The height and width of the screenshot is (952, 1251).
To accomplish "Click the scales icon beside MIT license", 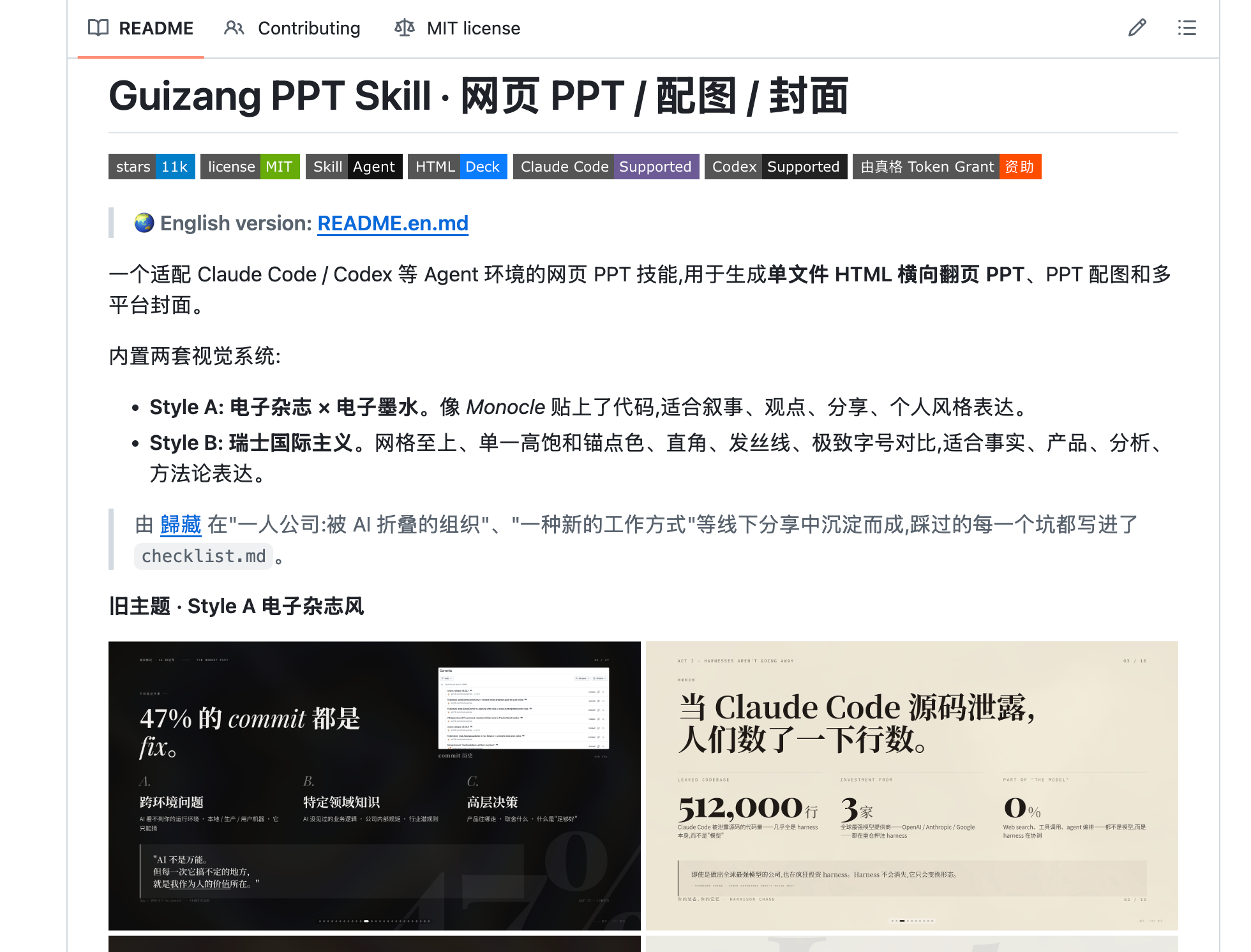I will pyautogui.click(x=405, y=28).
